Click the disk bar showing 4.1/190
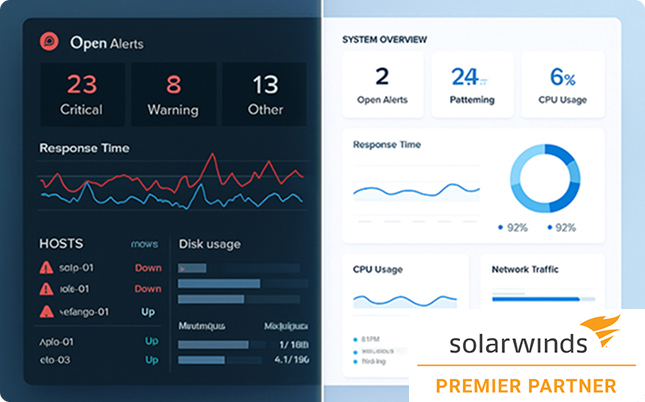 [220, 360]
